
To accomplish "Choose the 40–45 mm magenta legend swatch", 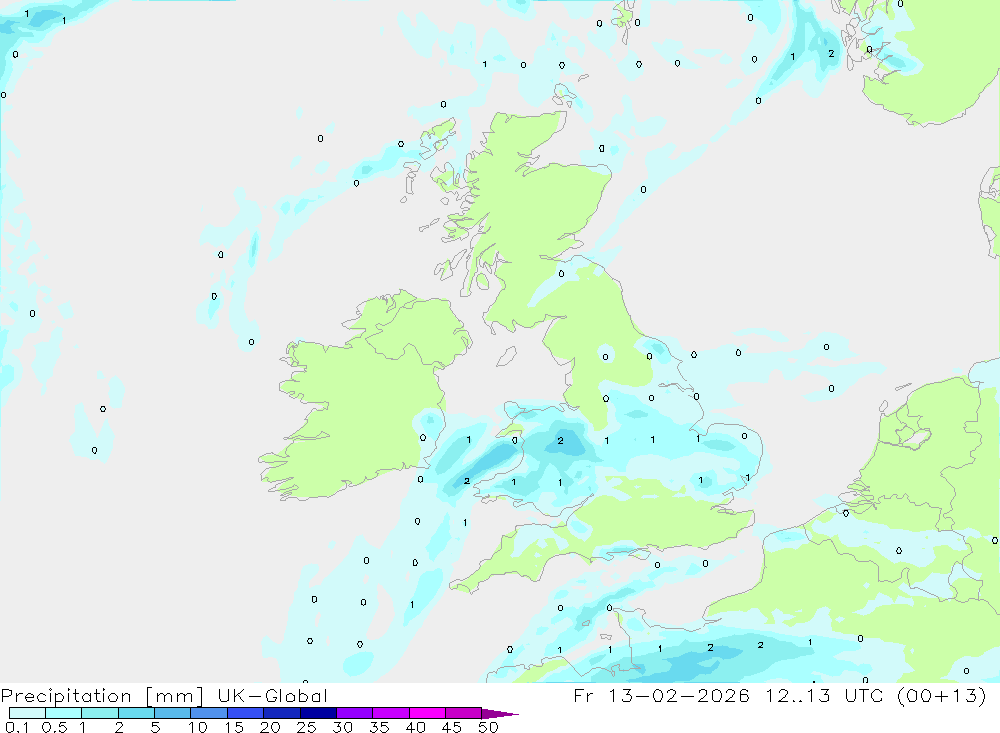I will point(427,713).
